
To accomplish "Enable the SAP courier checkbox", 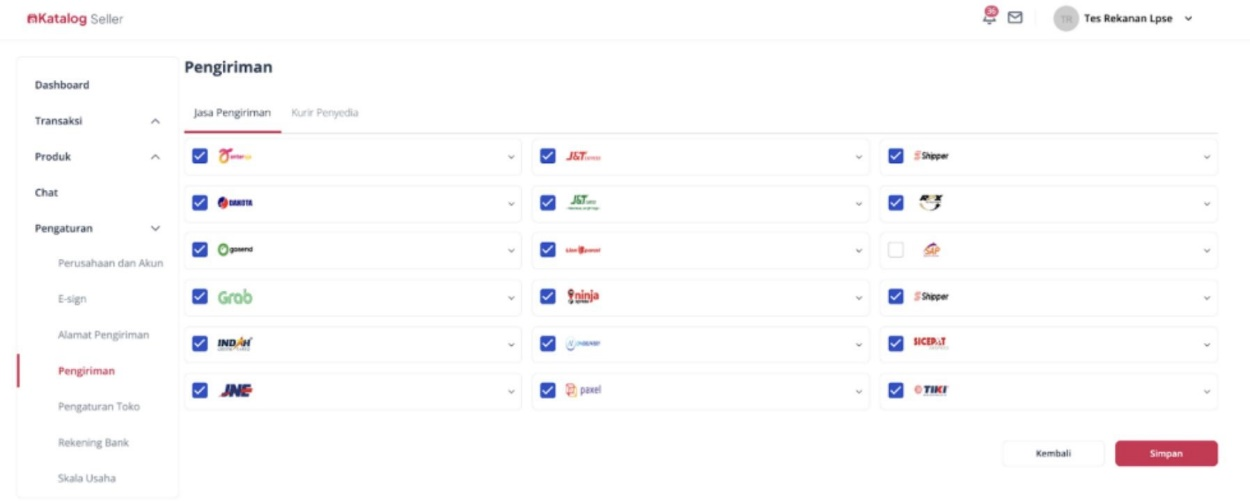I will (x=896, y=250).
